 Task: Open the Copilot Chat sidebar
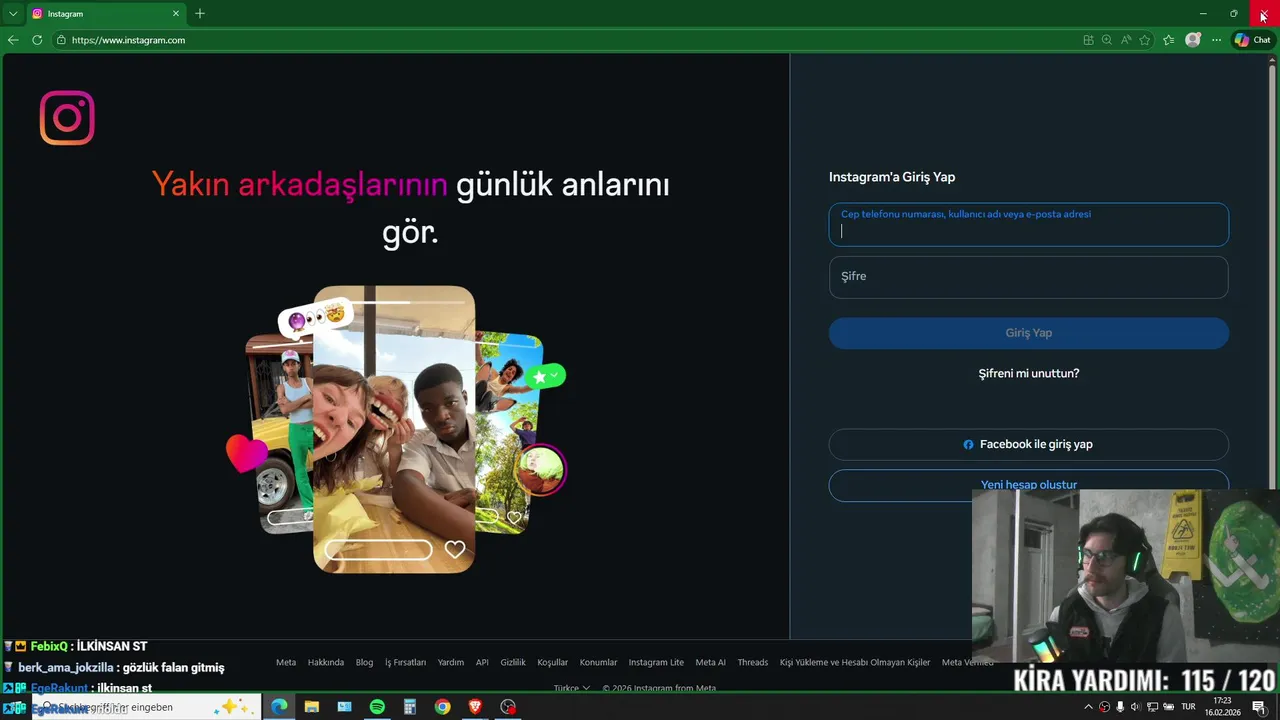pyautogui.click(x=1252, y=40)
